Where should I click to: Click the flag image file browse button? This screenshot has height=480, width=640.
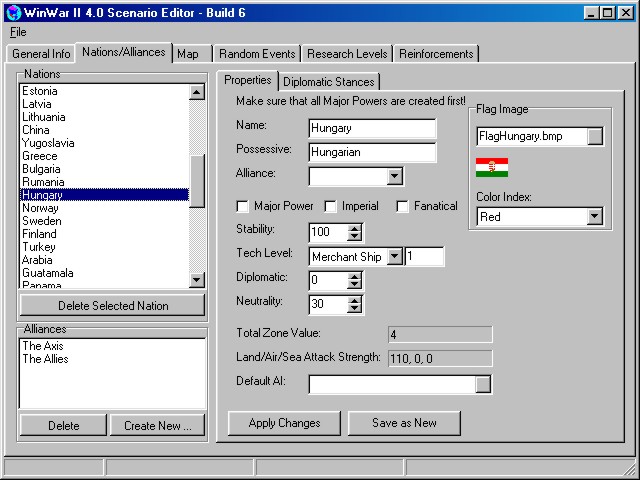[x=595, y=136]
